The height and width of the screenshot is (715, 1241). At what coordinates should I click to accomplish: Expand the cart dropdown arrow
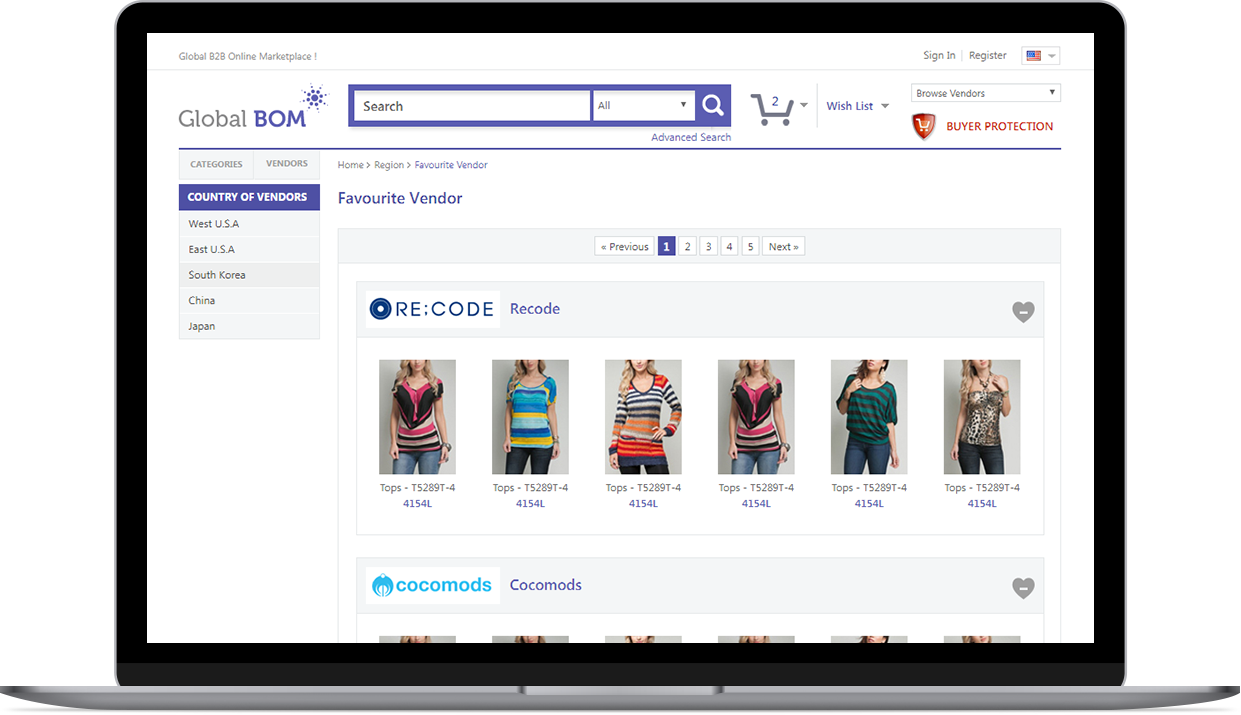804,105
